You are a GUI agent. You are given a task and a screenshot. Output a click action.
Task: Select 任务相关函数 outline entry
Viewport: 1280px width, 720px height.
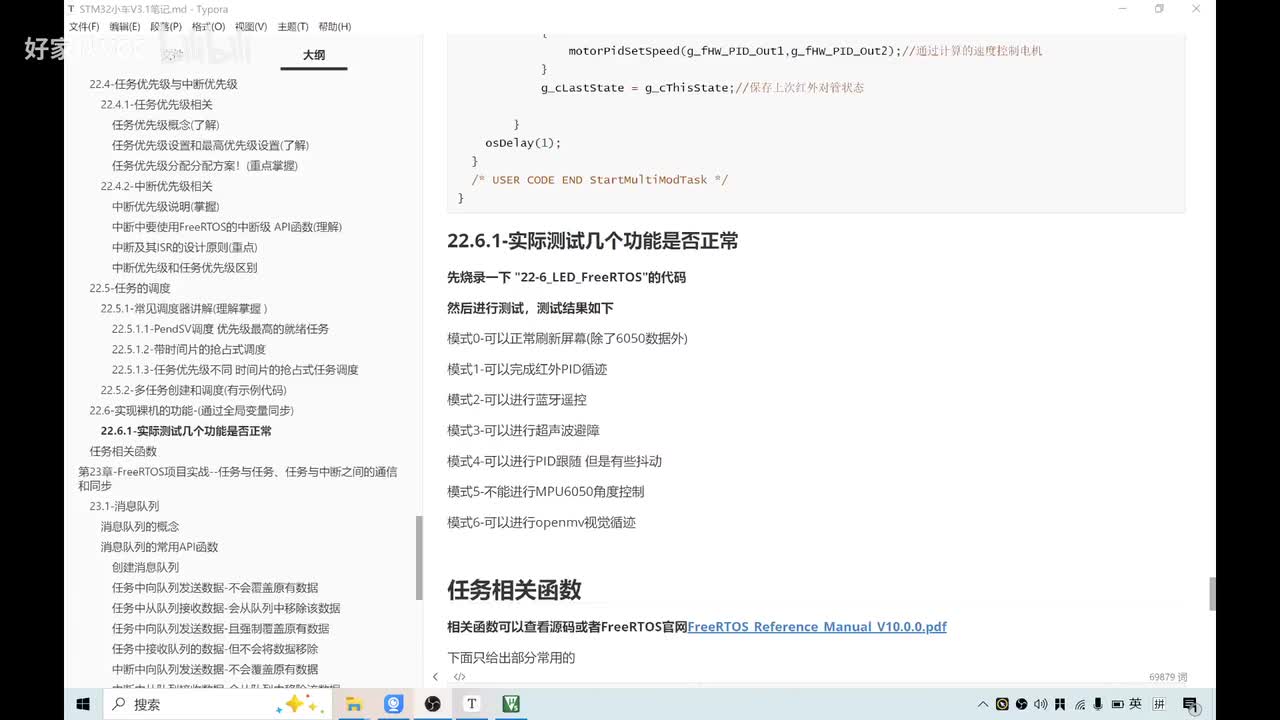(x=123, y=452)
